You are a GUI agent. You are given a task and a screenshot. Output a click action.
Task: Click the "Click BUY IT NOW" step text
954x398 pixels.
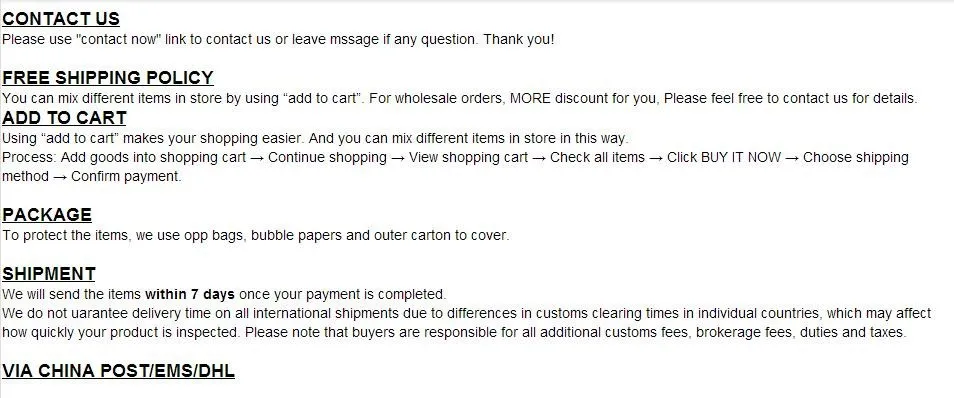pos(724,157)
